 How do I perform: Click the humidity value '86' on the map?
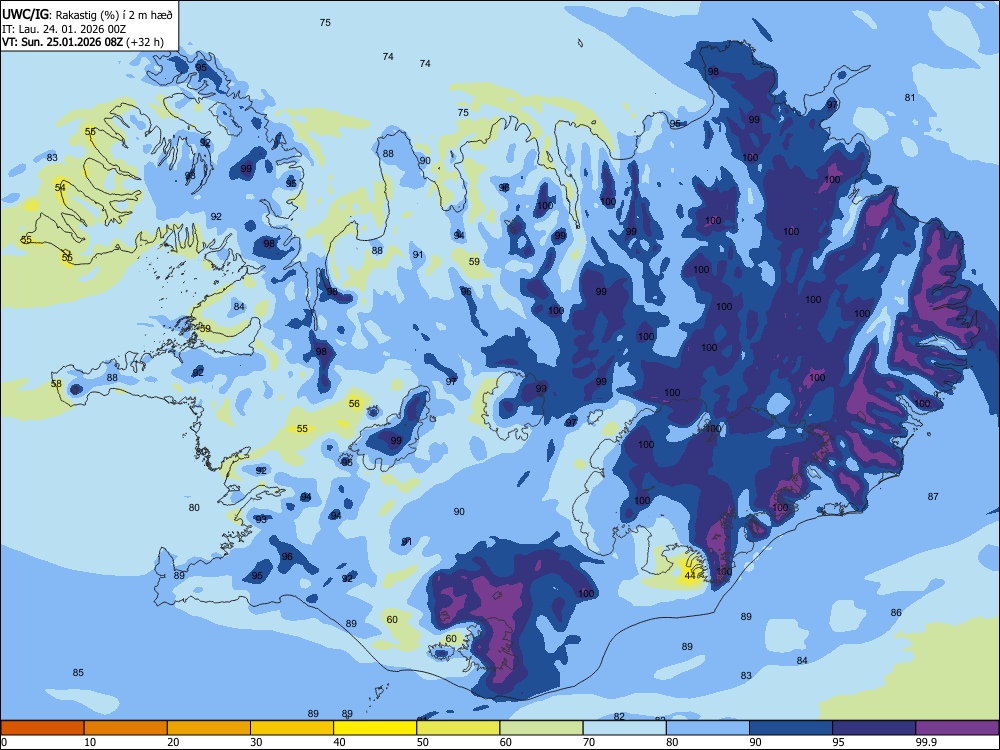click(x=896, y=612)
